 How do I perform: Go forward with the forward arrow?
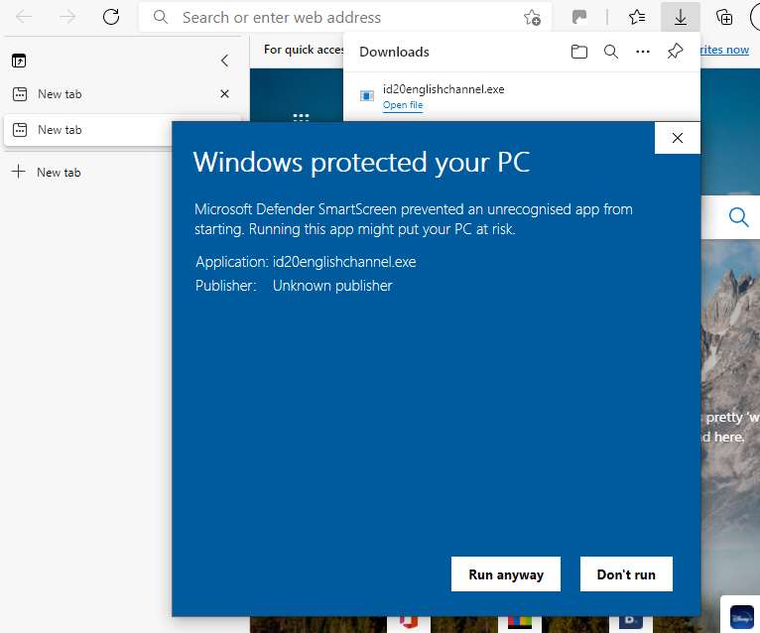(x=67, y=17)
